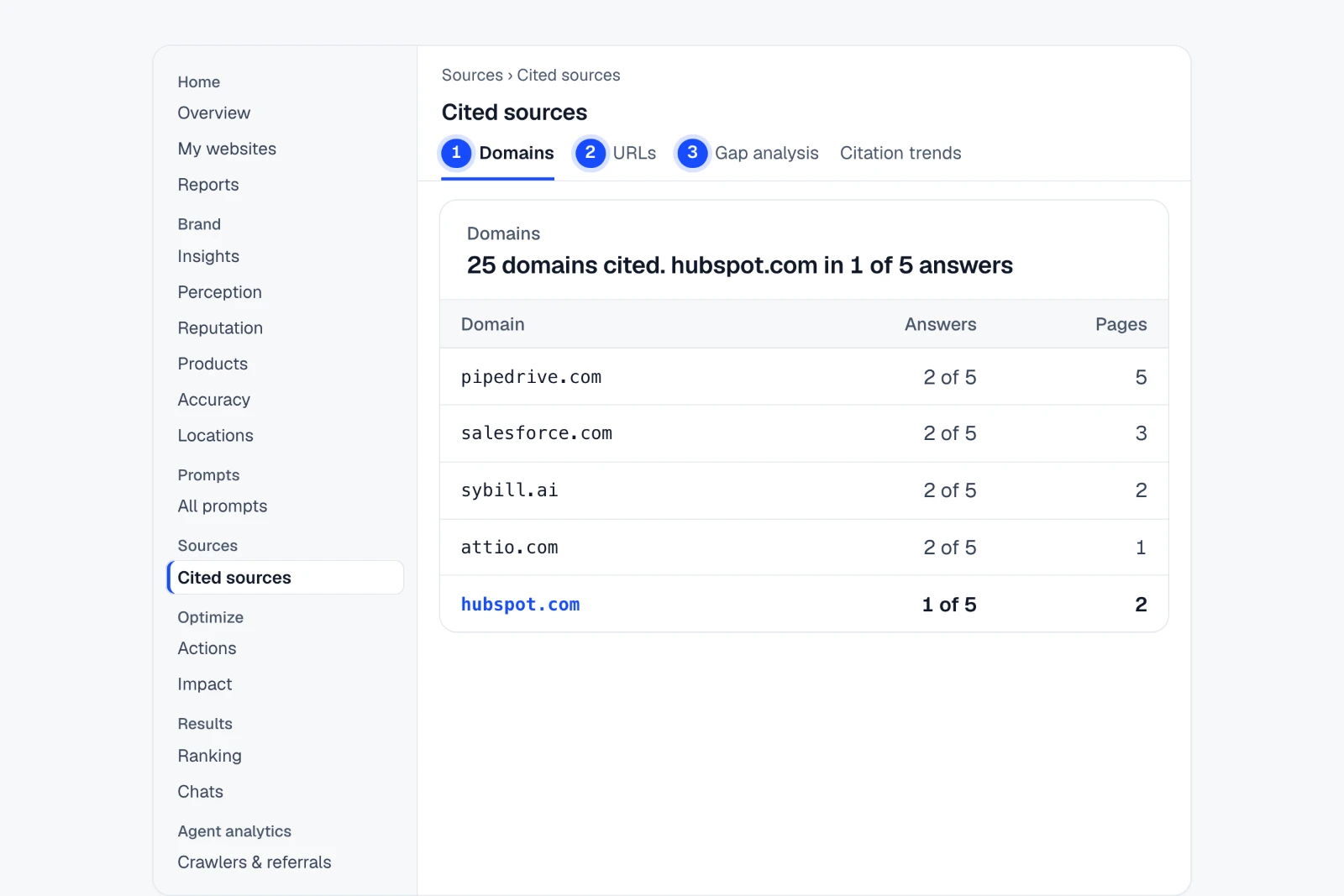Click the pages count in the attio.com row
Viewport: 1344px width, 896px height.
pos(1141,548)
